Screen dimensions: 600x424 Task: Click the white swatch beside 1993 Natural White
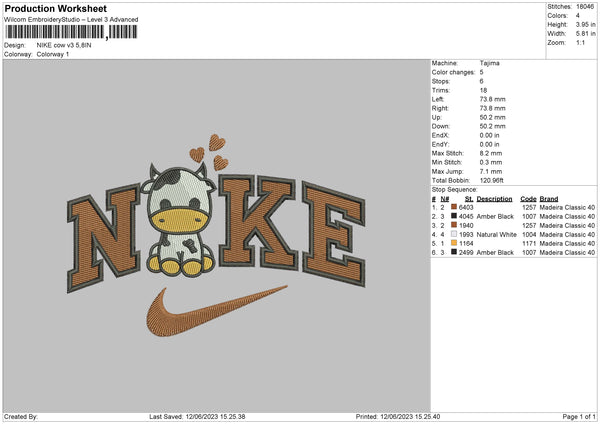point(454,234)
